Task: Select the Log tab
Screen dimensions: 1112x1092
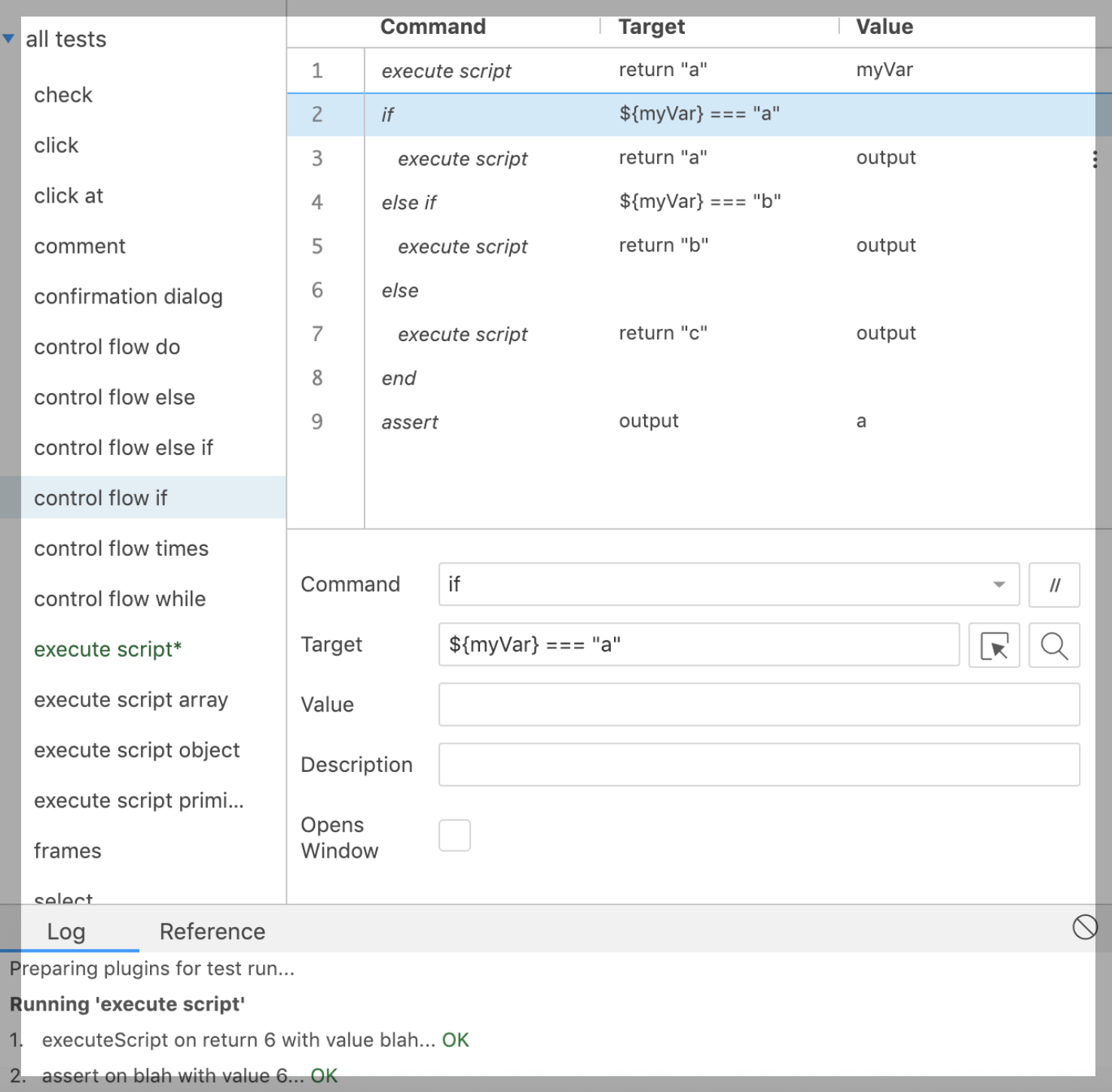Action: click(x=67, y=931)
